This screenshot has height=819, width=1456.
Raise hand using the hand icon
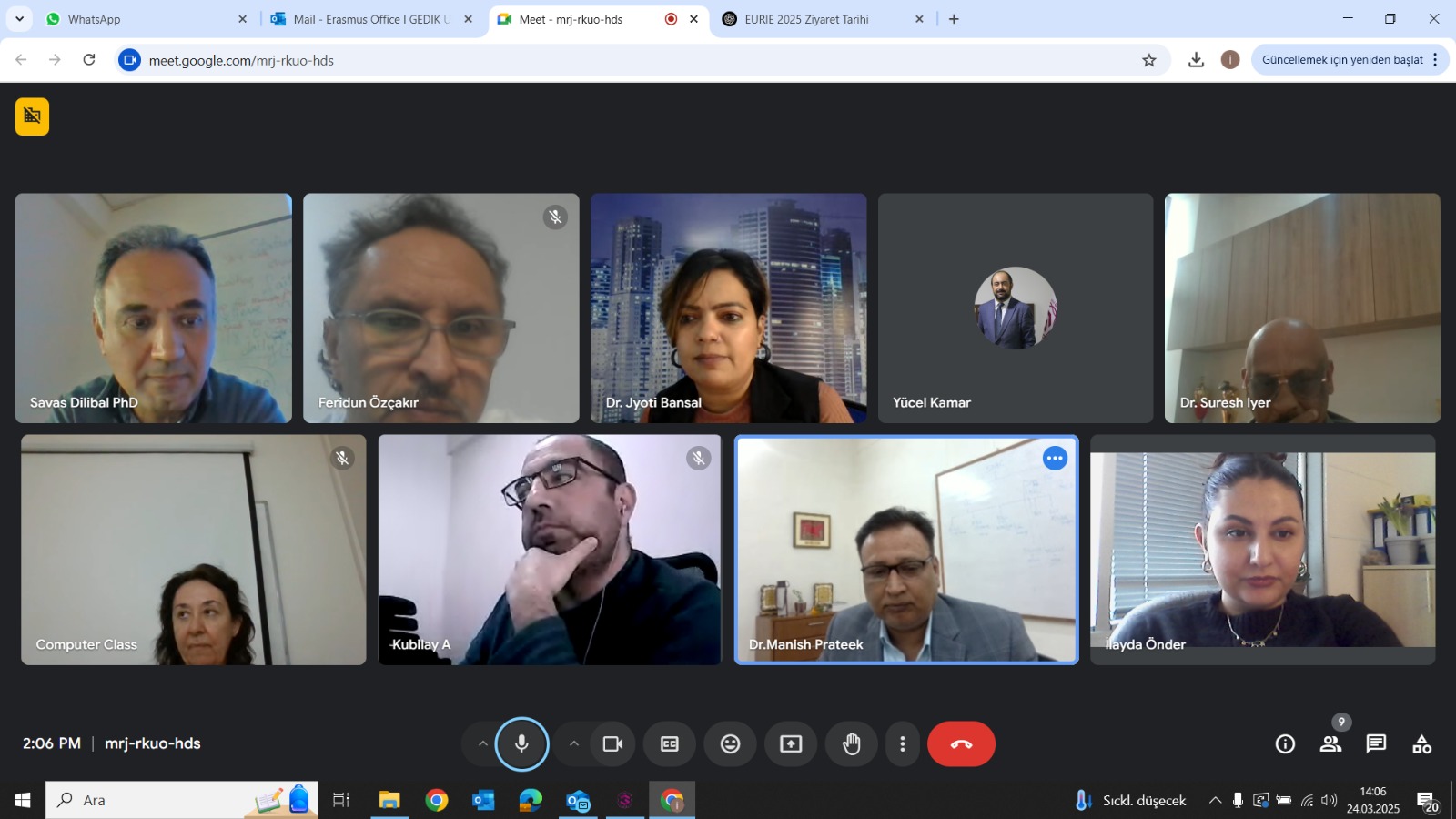point(851,743)
